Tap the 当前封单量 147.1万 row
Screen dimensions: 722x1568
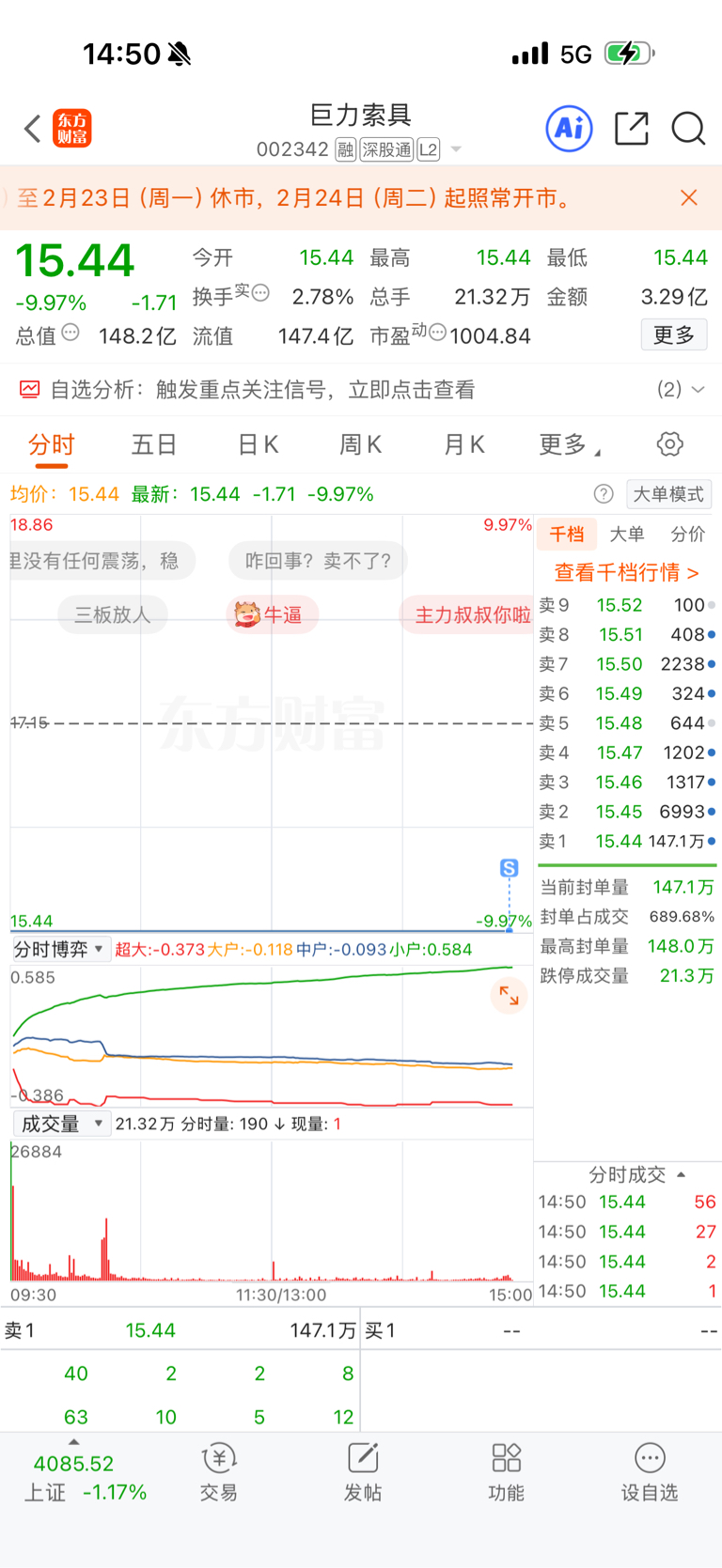(x=627, y=887)
